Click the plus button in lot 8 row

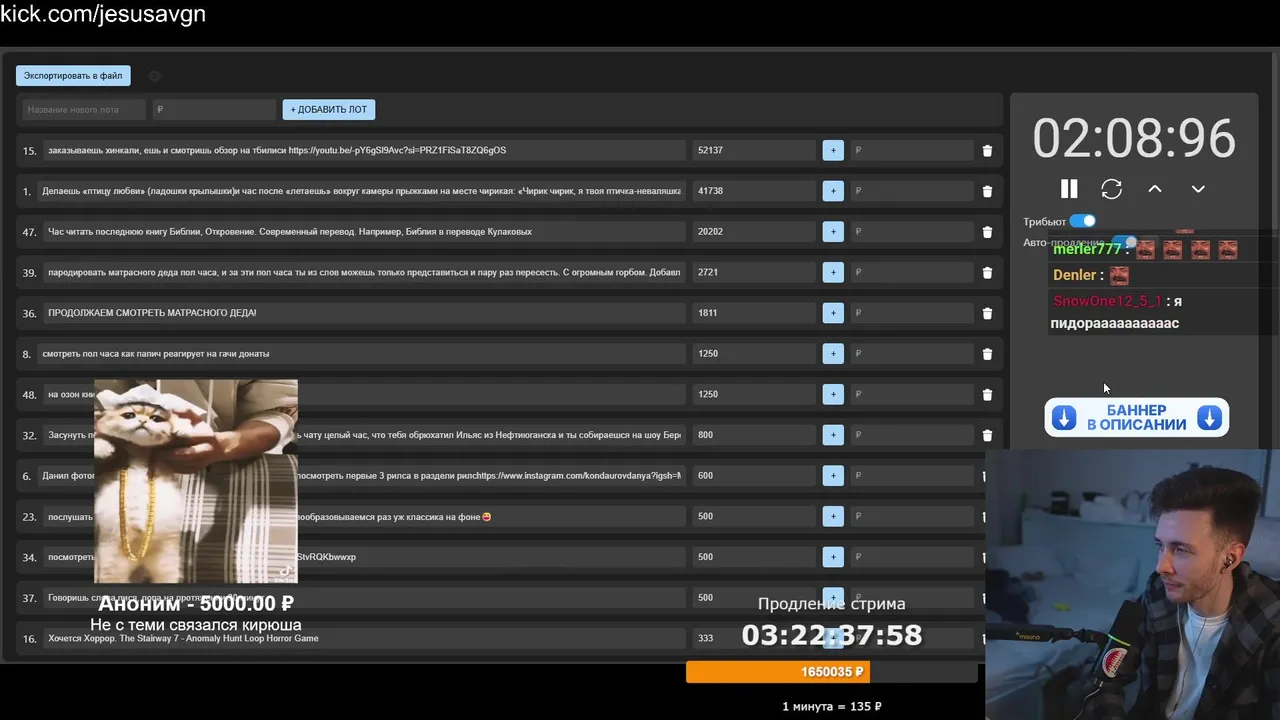click(833, 354)
